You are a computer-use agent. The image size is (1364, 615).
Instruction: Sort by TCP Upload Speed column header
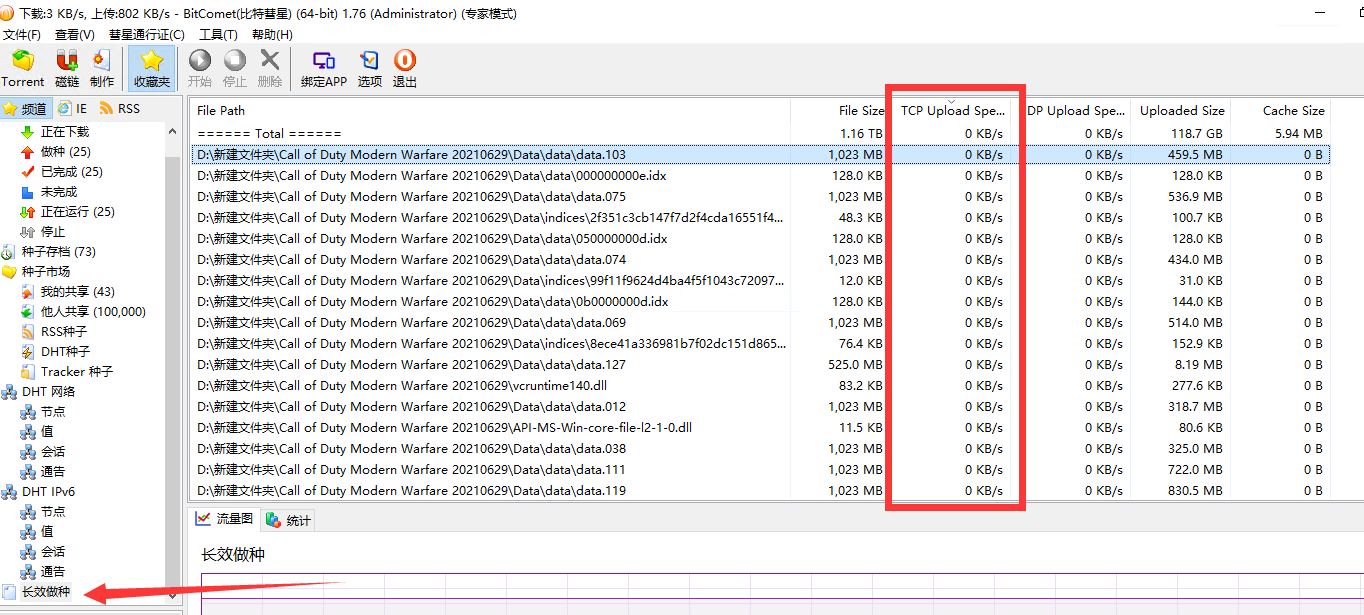click(x=950, y=111)
